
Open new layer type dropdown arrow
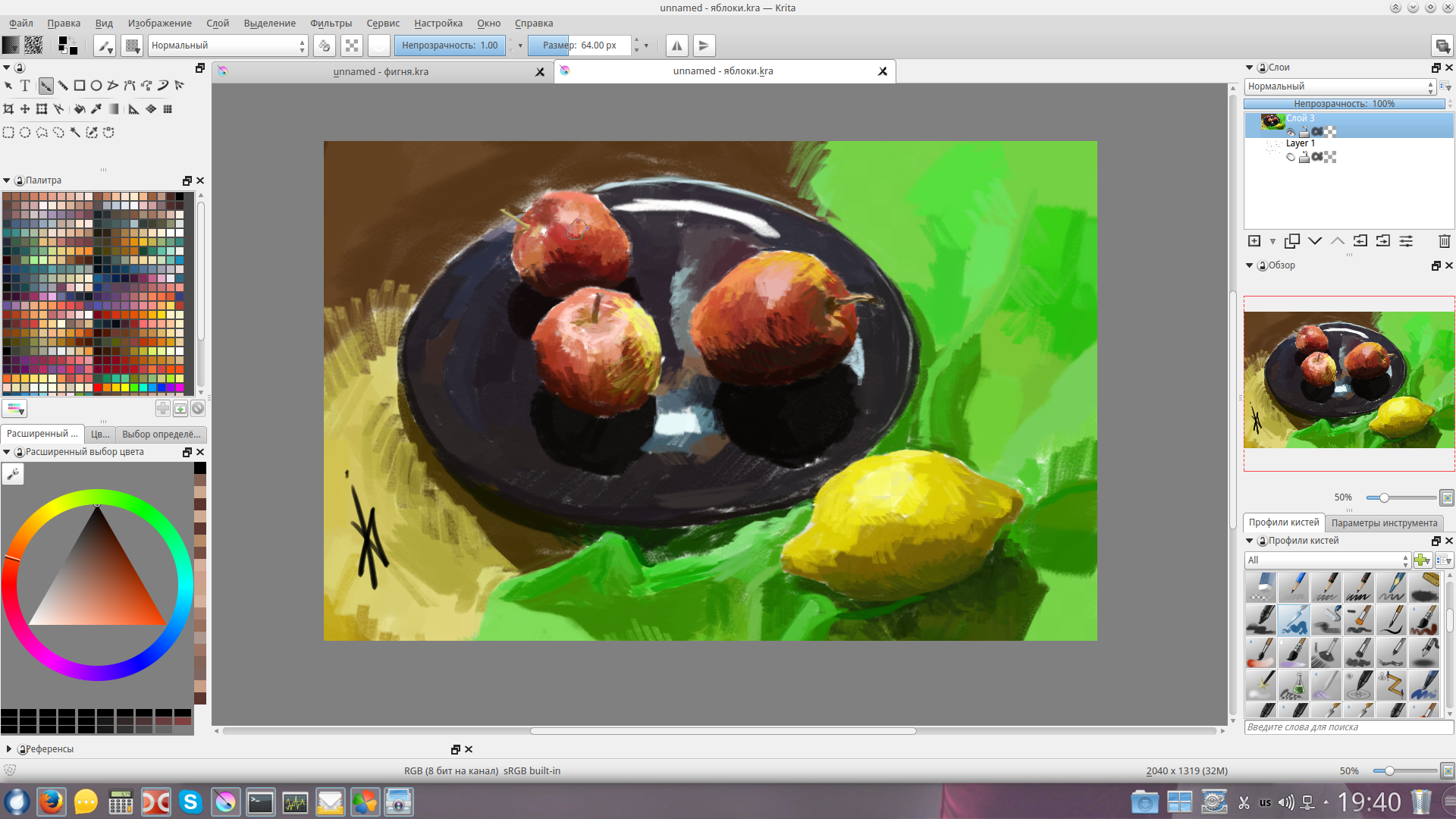click(x=1272, y=241)
